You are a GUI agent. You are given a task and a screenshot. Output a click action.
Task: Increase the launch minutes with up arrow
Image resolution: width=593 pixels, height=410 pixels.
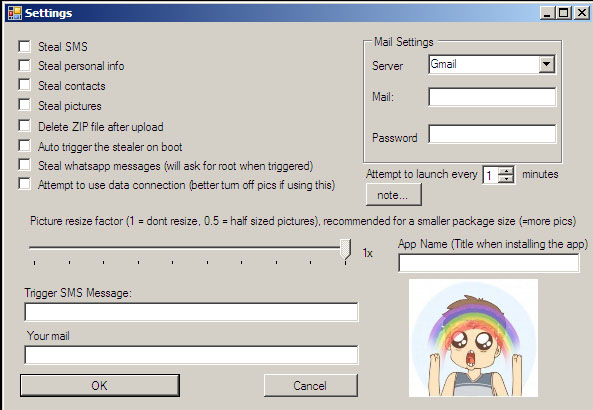506,171
